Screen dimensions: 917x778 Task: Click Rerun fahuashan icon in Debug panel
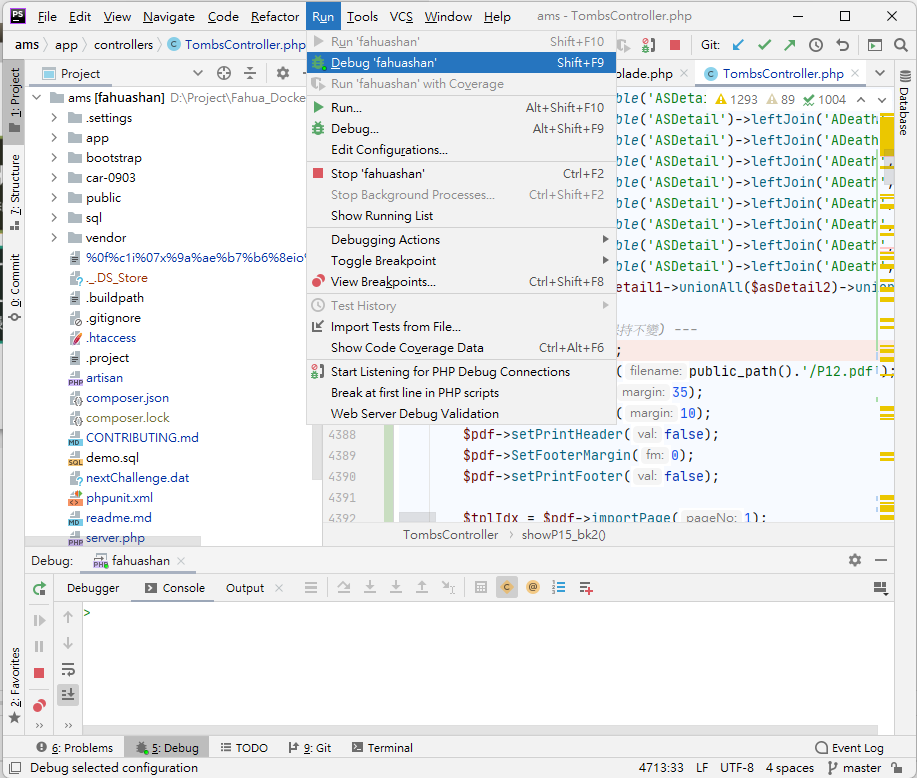39,589
